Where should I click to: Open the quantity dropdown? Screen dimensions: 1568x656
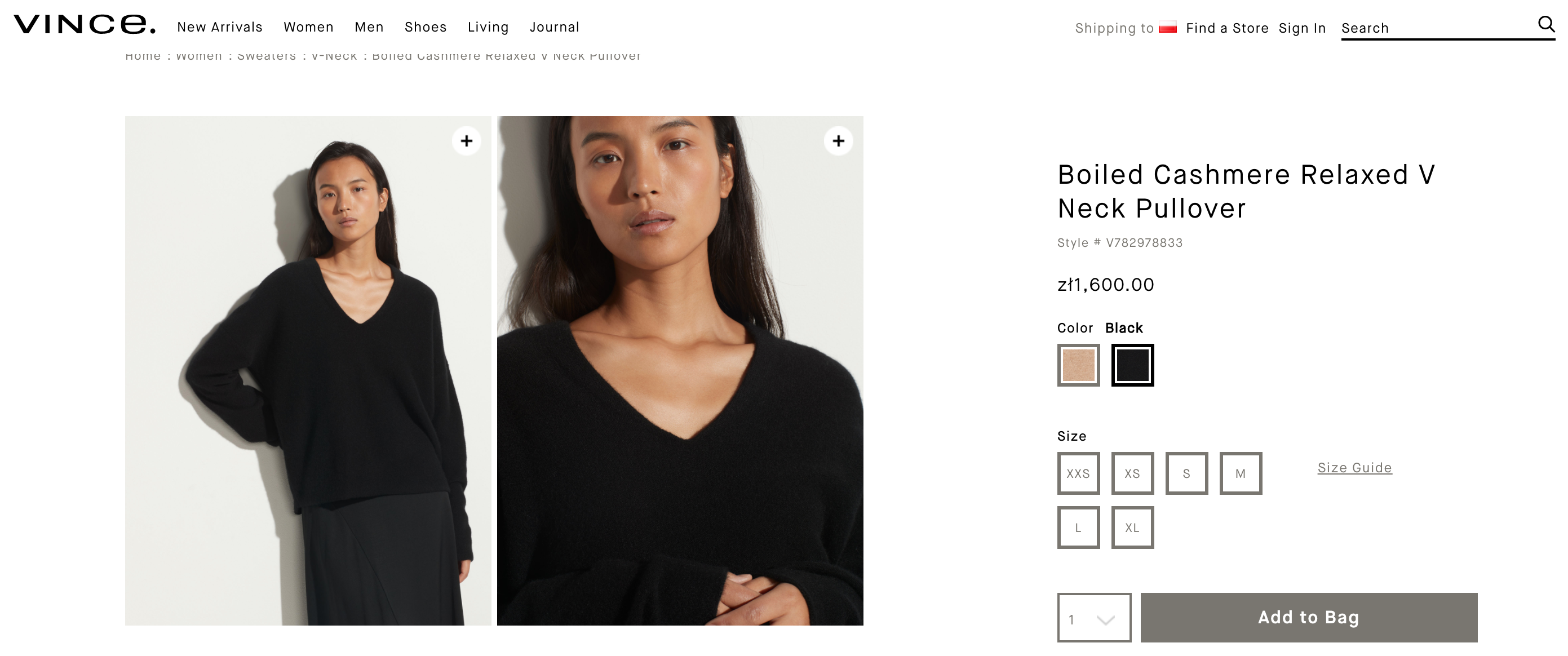pyautogui.click(x=1094, y=618)
